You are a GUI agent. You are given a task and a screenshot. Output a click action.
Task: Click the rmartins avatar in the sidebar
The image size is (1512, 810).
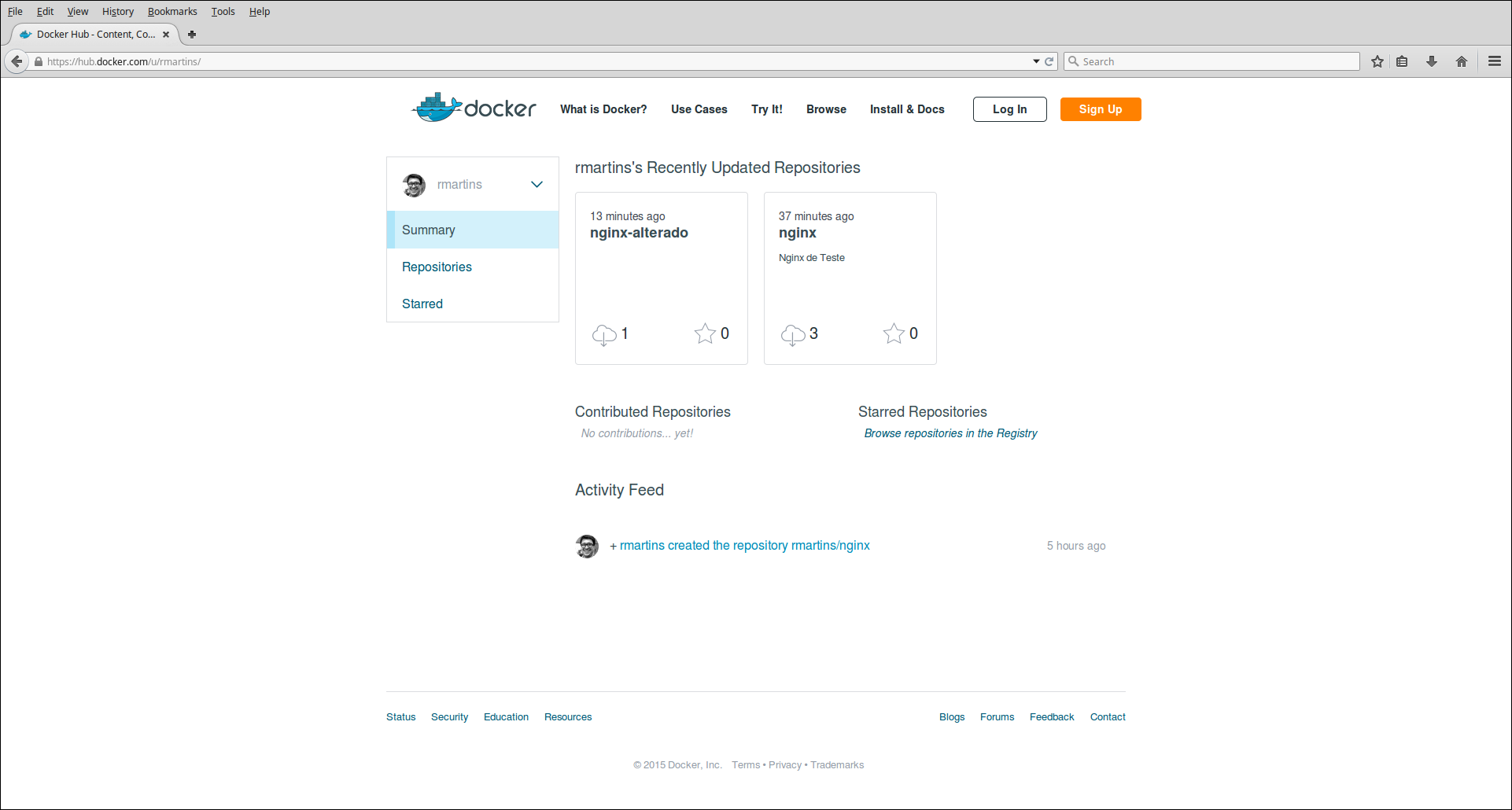pos(415,184)
